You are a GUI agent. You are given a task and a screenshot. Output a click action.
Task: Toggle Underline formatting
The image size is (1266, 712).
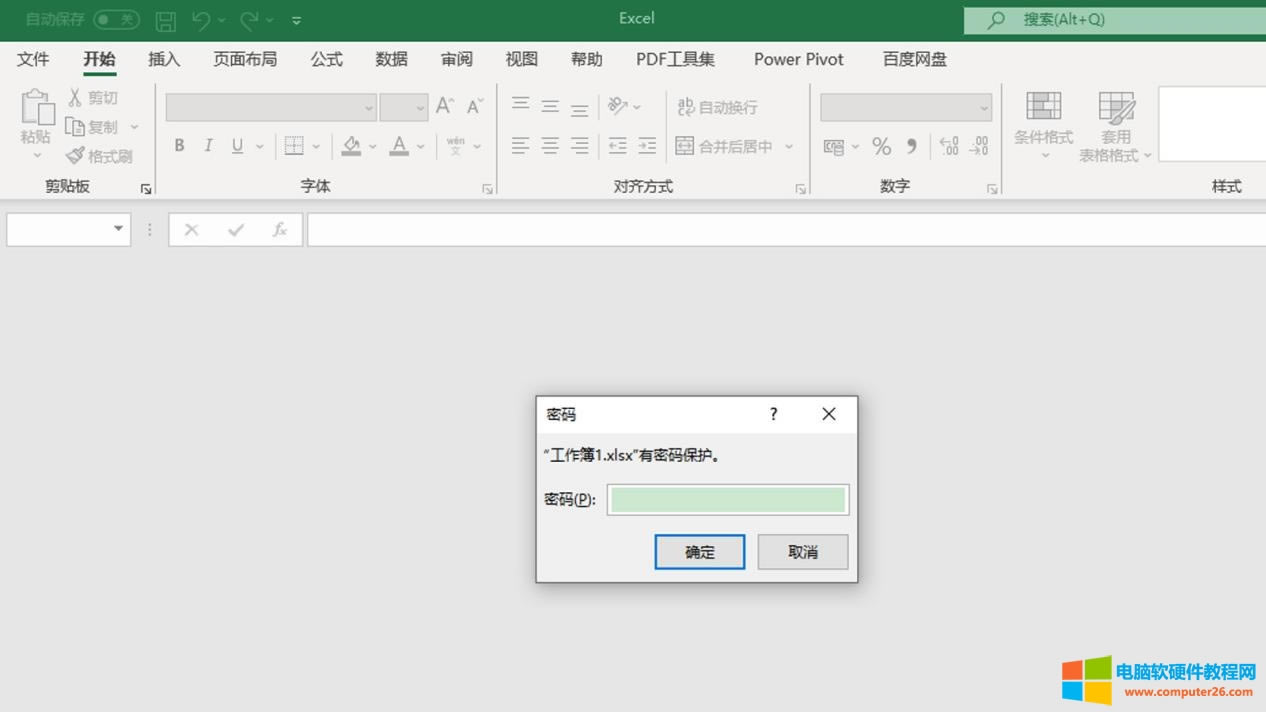237,146
